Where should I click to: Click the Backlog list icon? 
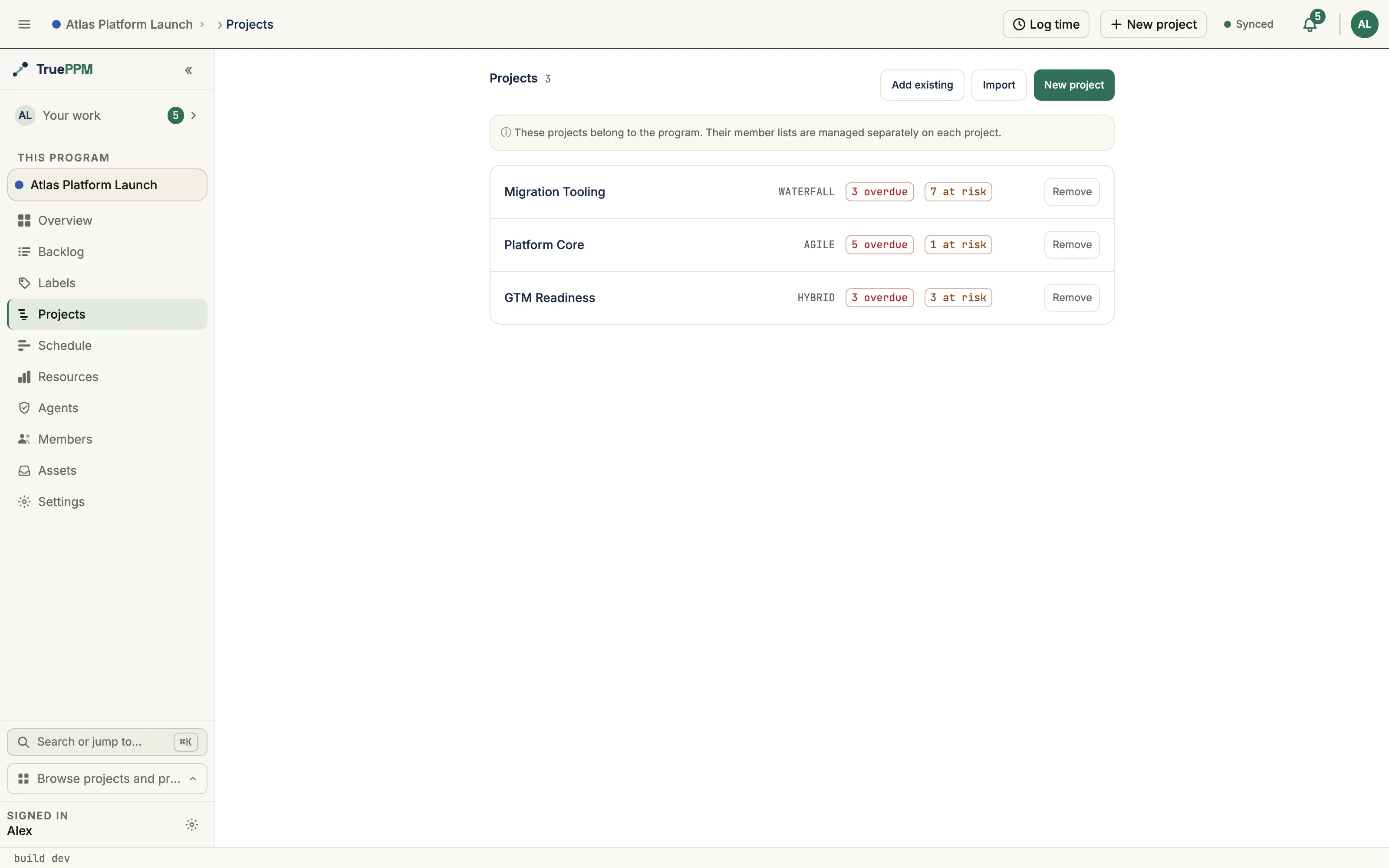(24, 251)
